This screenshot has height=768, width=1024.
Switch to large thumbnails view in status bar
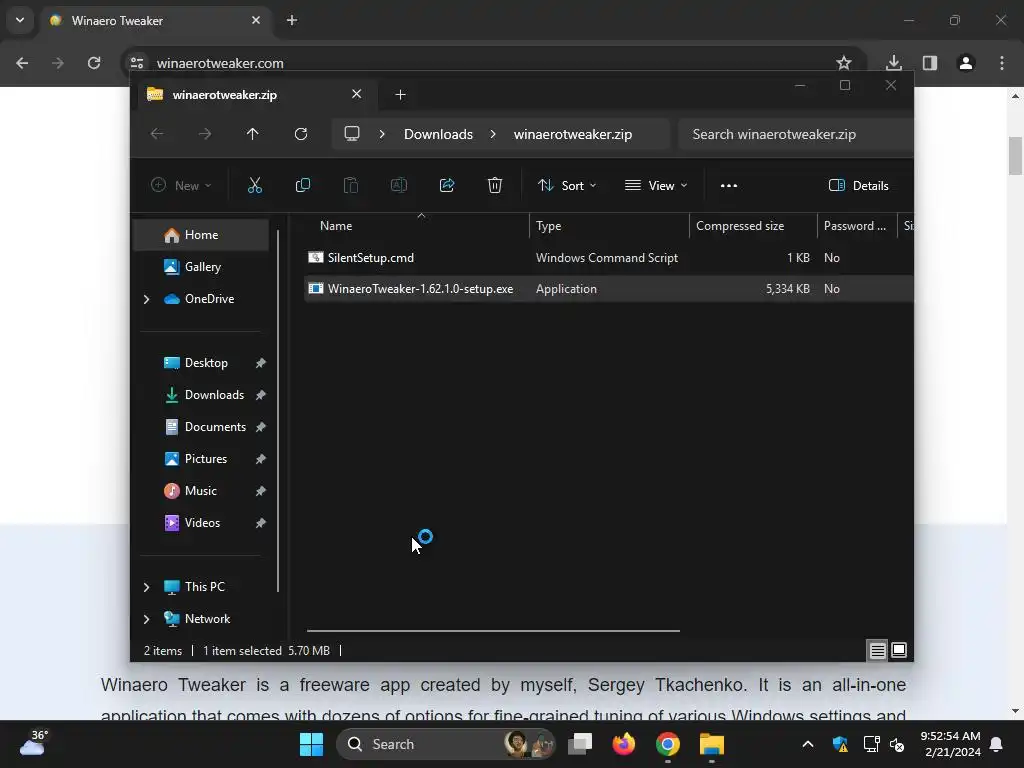pos(899,650)
